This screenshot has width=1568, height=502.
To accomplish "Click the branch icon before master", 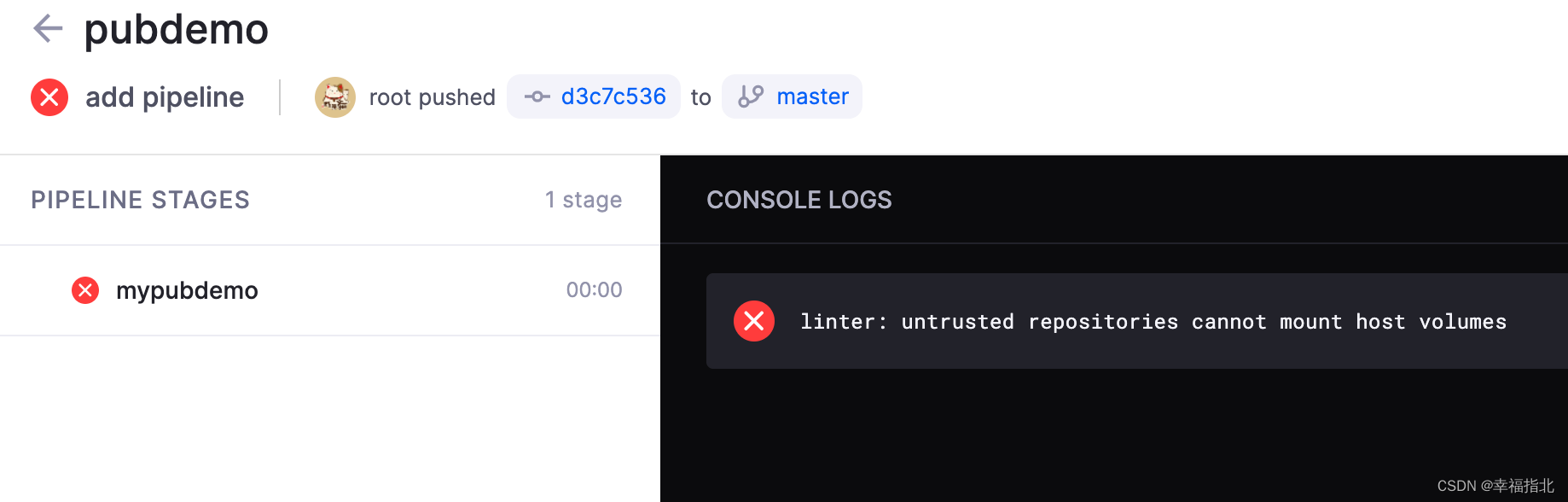I will 751,96.
